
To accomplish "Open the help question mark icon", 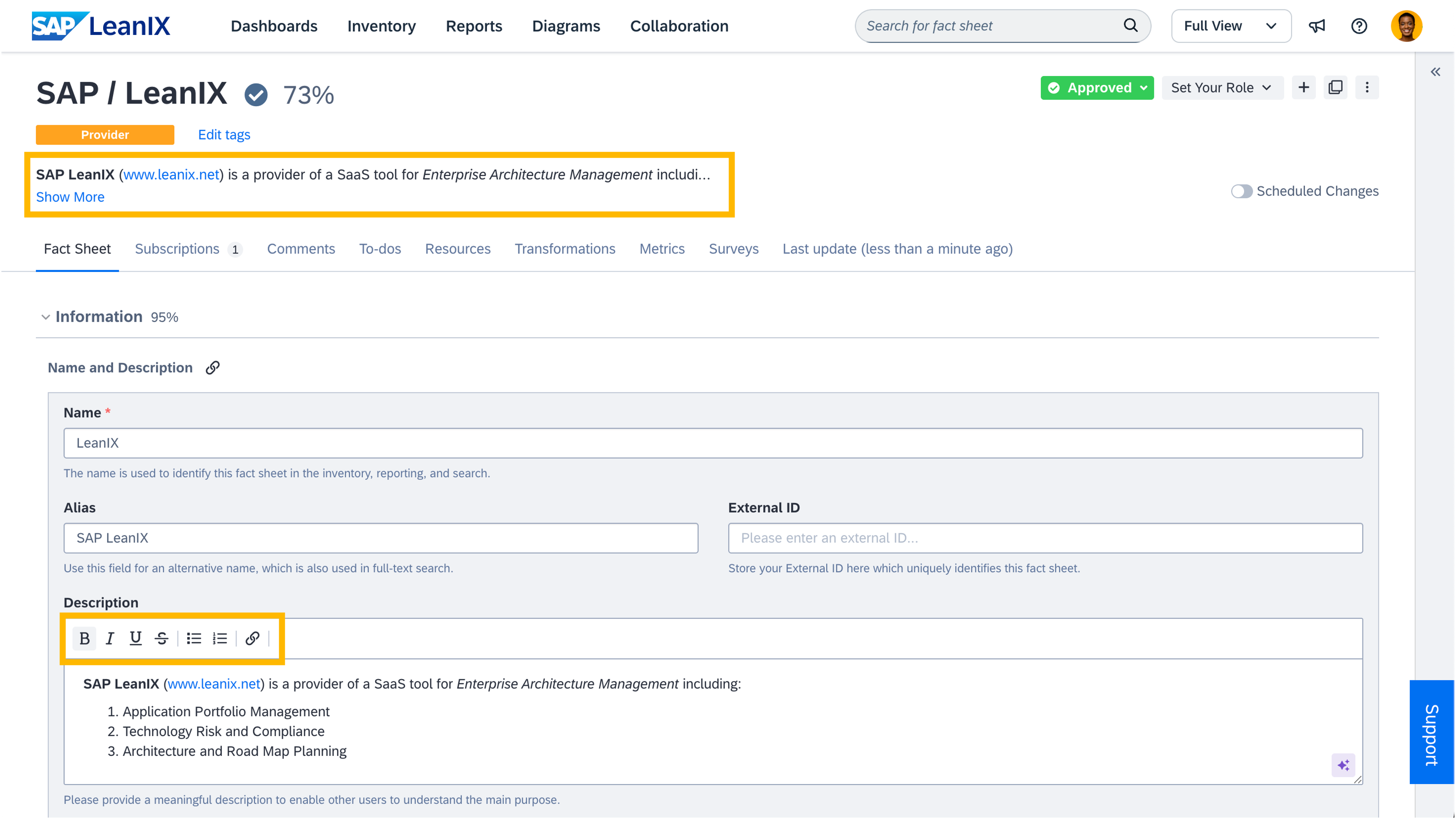I will point(1359,26).
